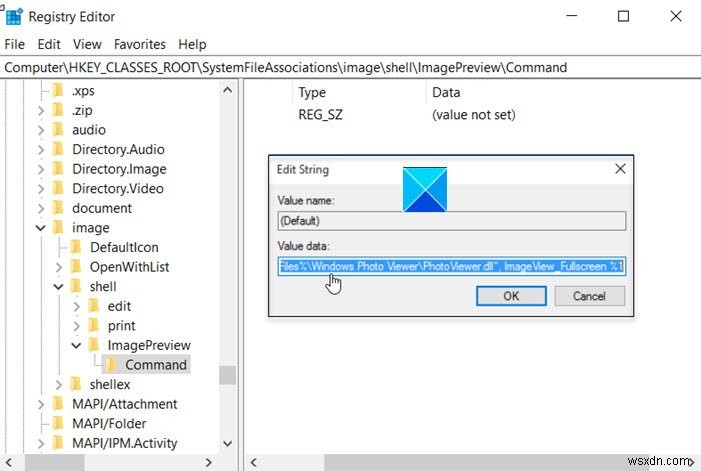Open the View menu
701x471 pixels.
pyautogui.click(x=87, y=44)
